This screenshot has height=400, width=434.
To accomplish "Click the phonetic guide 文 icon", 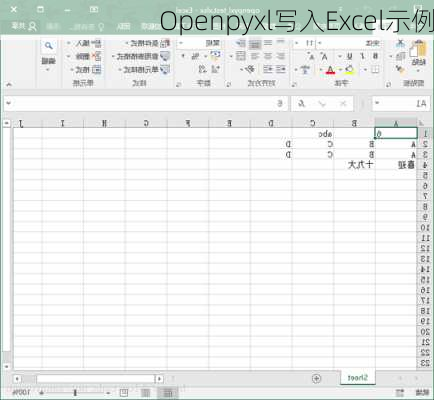I will coord(305,70).
